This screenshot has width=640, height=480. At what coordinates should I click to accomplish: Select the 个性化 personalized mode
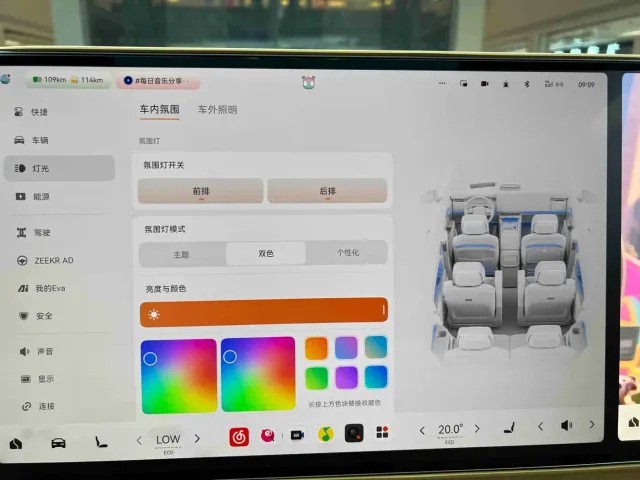pyautogui.click(x=347, y=253)
